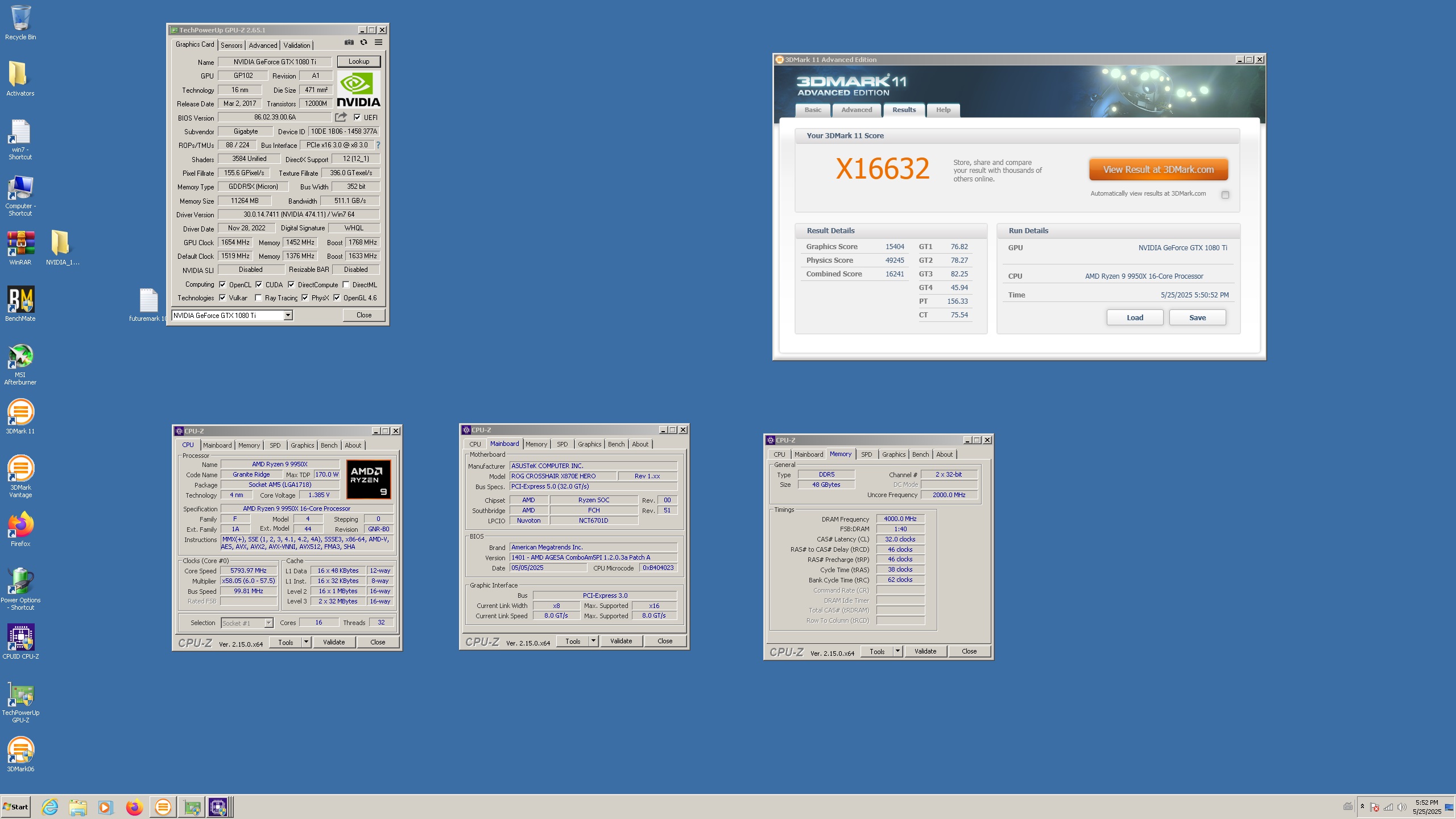Image resolution: width=1456 pixels, height=819 pixels.
Task: Click View Result at 3DMark.com button
Action: click(1159, 169)
